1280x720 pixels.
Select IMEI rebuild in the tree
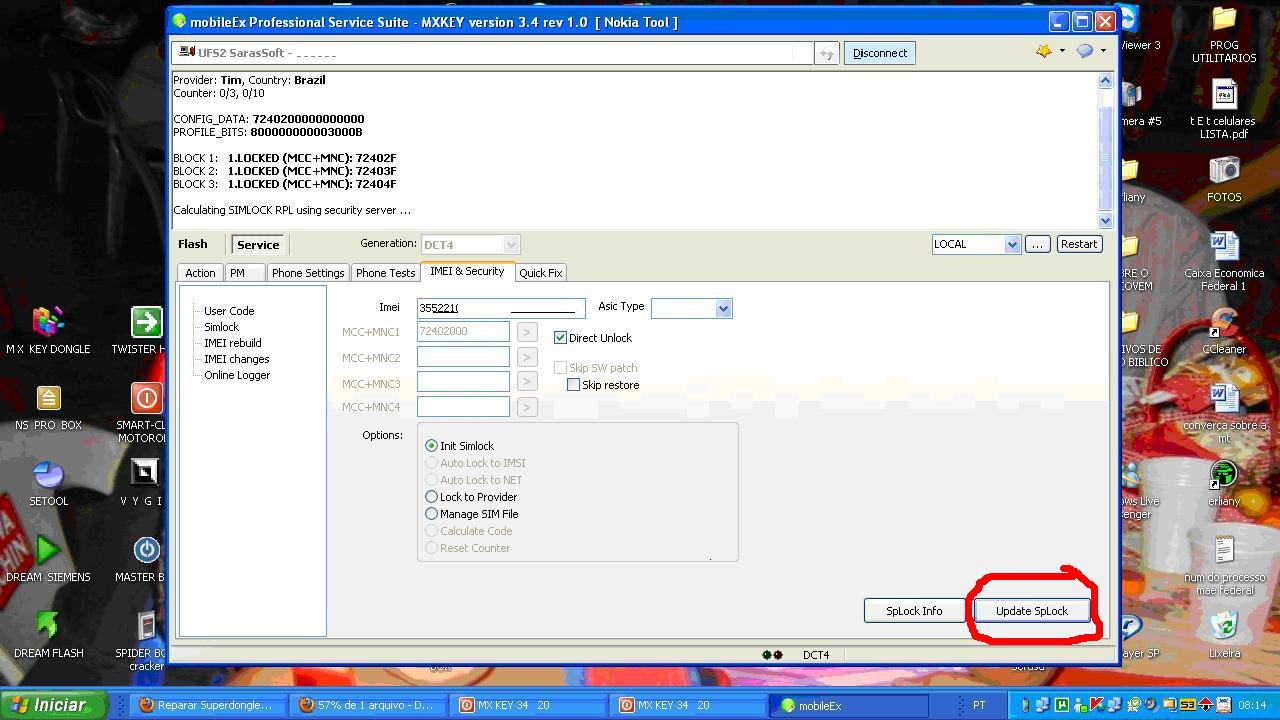click(233, 343)
